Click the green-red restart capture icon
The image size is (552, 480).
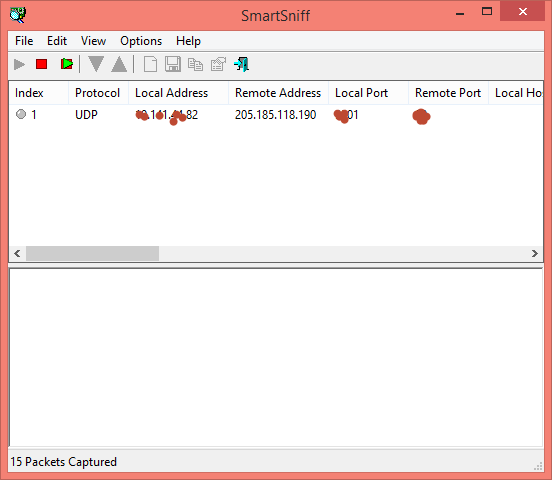pos(67,64)
